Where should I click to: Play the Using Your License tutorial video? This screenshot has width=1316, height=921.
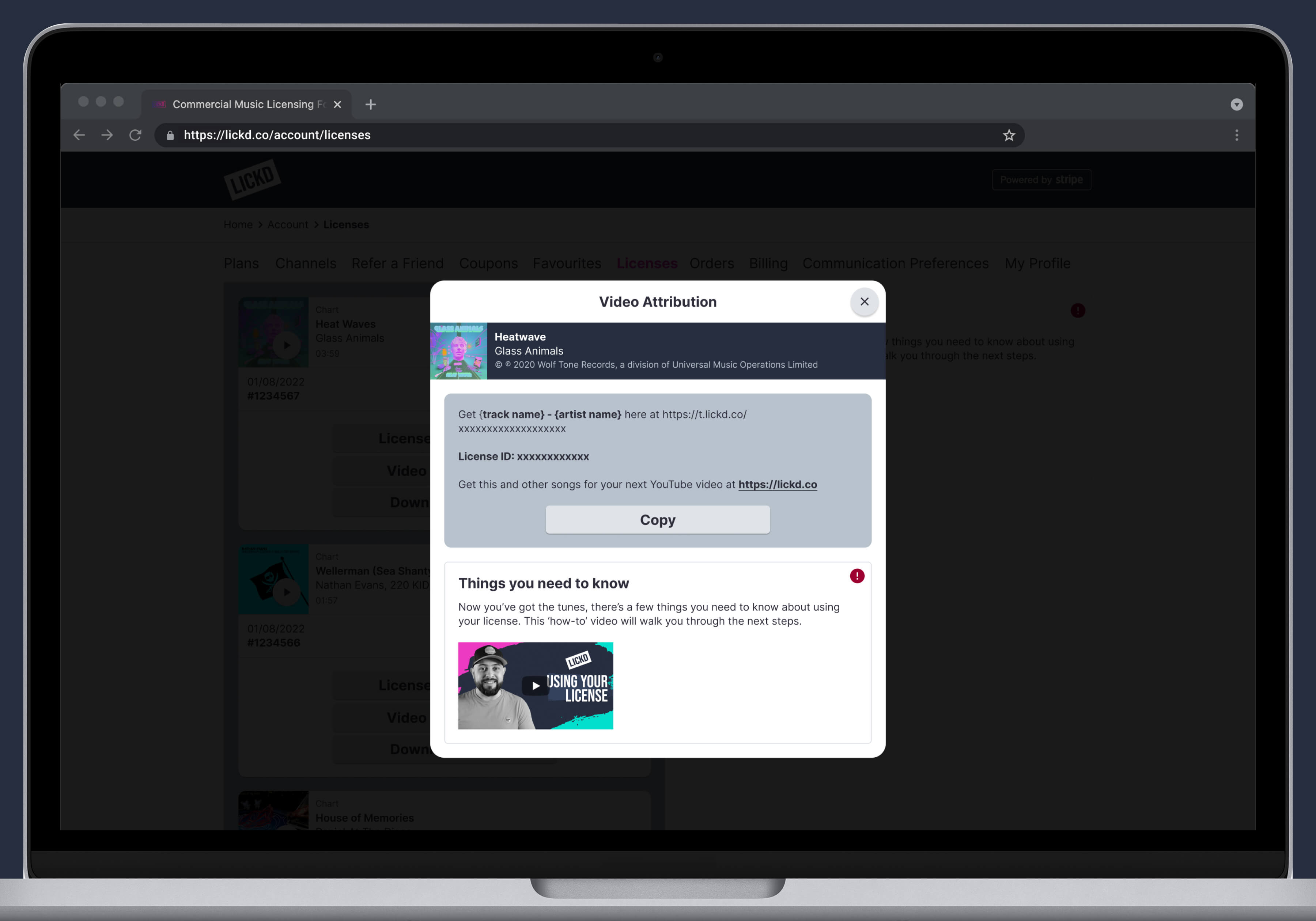coord(535,685)
